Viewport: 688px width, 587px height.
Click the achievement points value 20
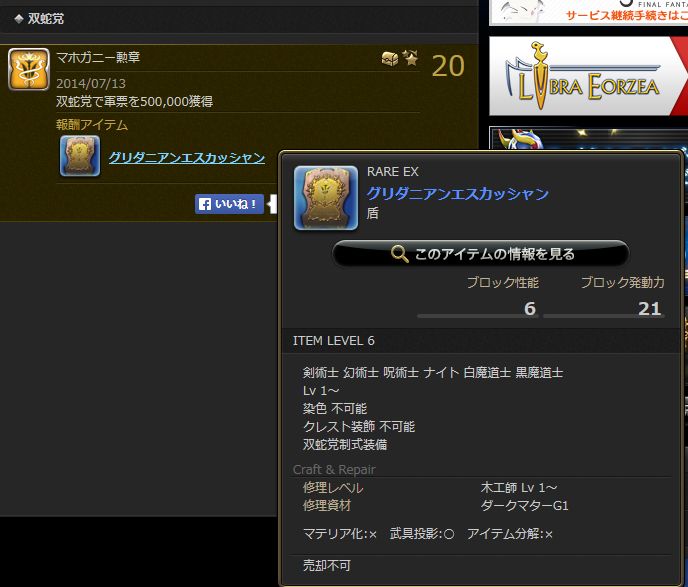pos(448,66)
